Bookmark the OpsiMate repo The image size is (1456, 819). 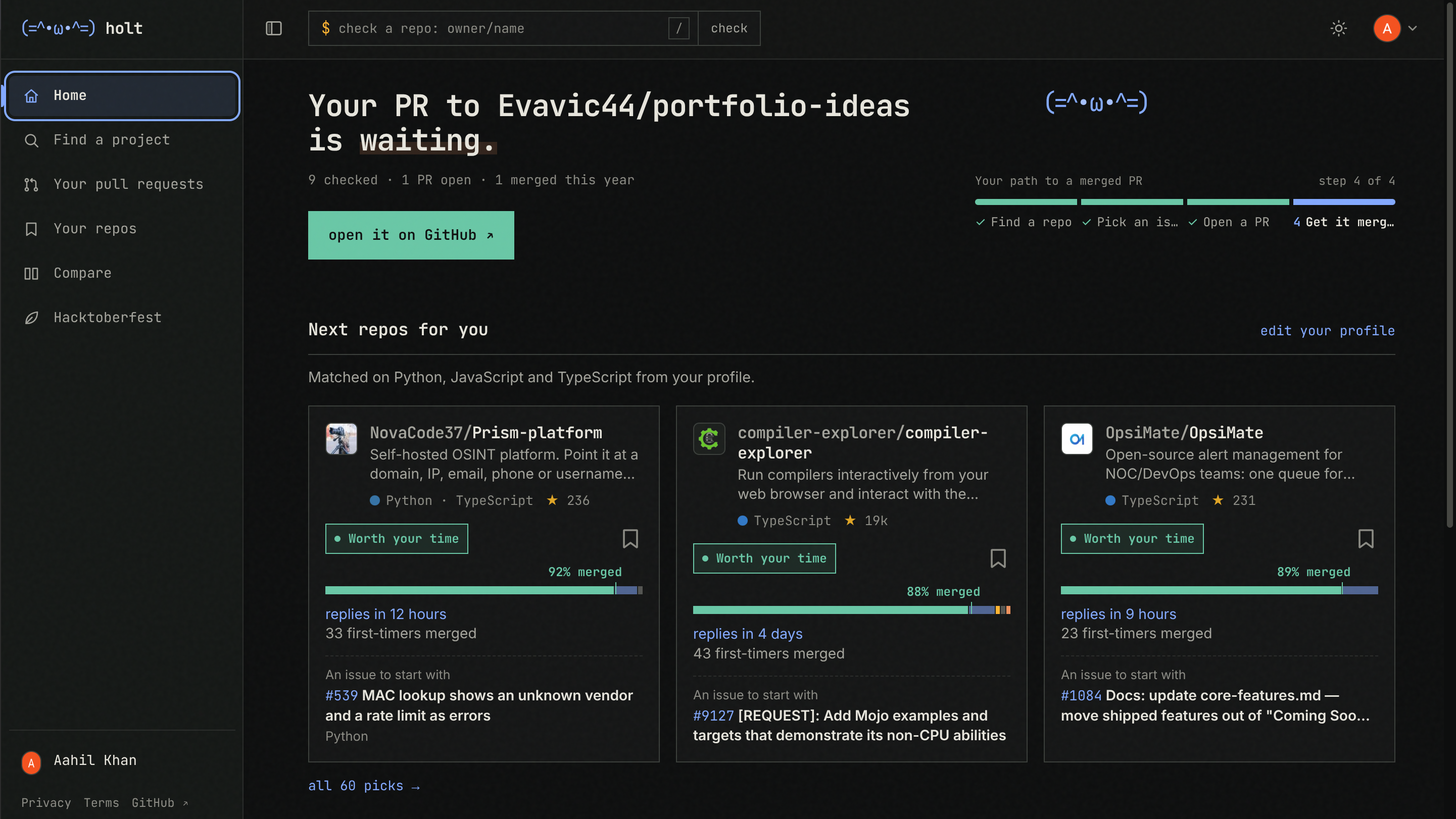click(x=1366, y=539)
